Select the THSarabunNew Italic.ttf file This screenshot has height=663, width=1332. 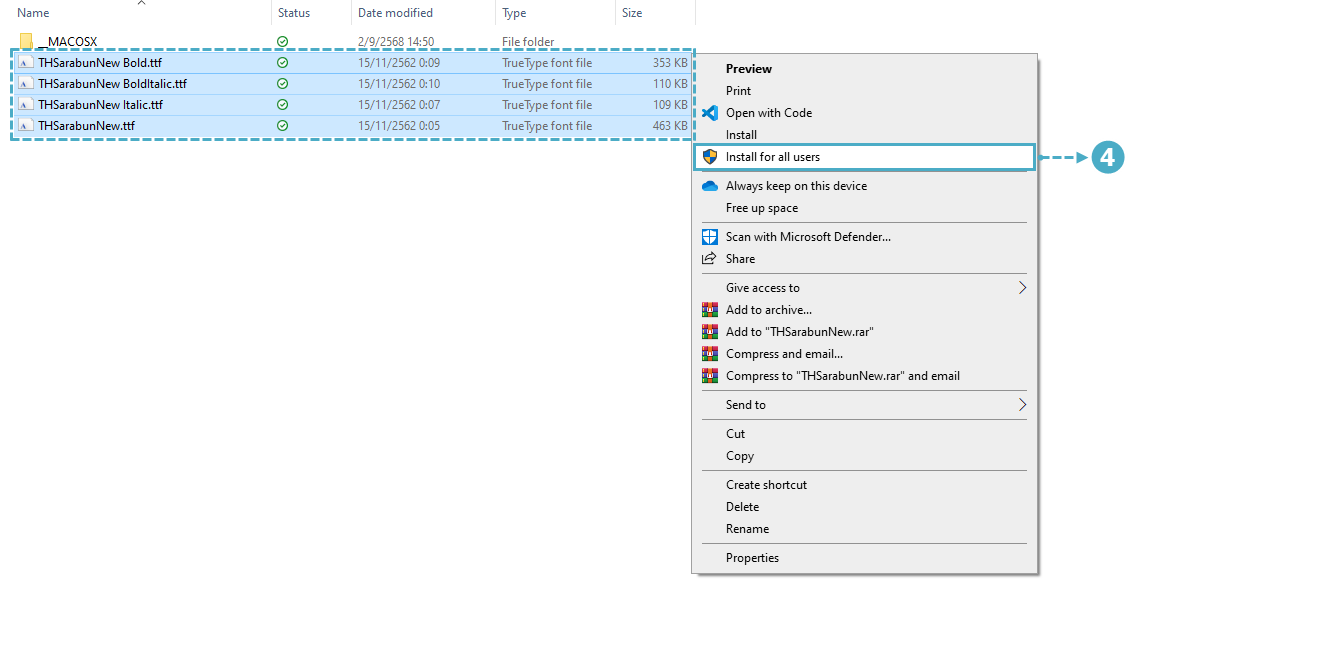100,105
